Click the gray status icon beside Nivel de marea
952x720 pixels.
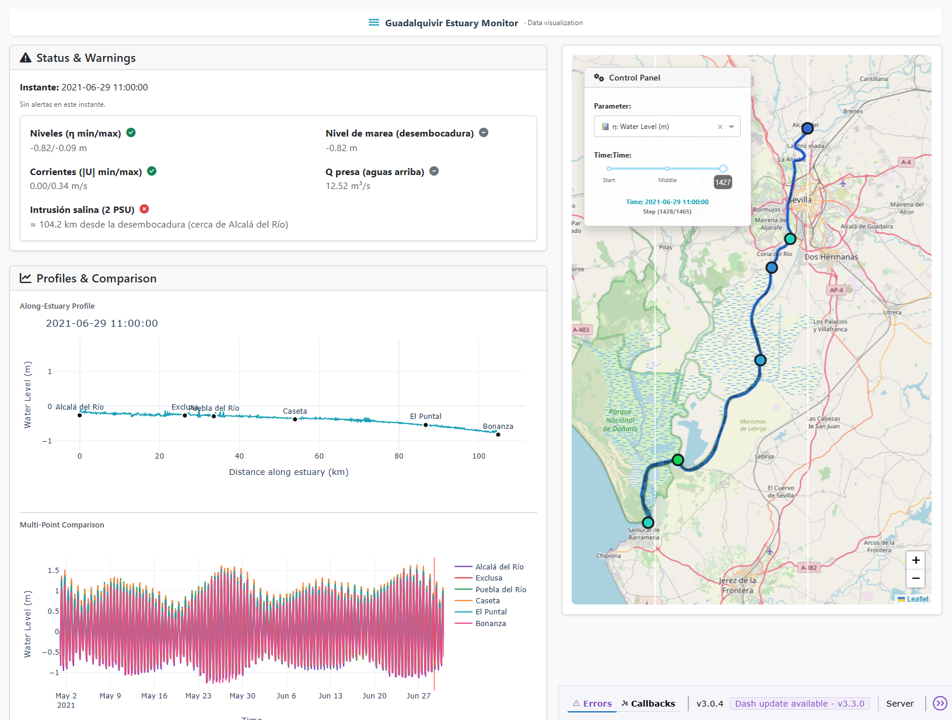484,133
